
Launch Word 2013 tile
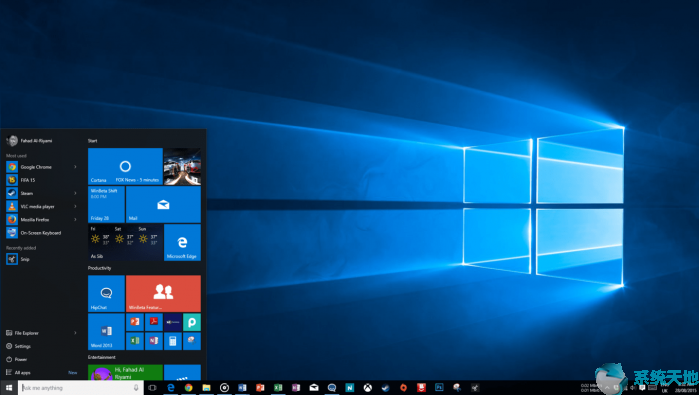tap(106, 332)
